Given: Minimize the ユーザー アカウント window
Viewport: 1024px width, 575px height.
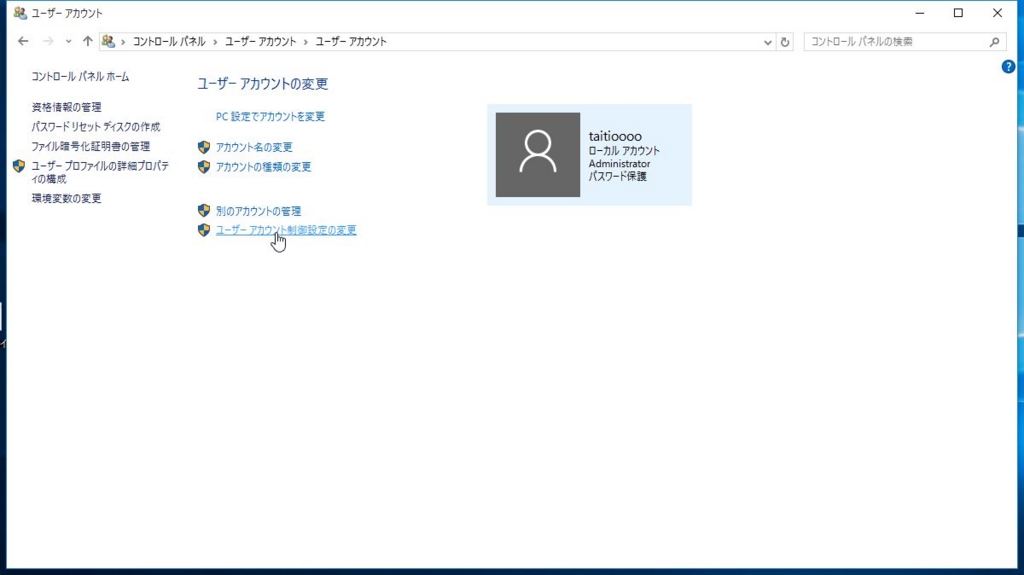Looking at the screenshot, I should point(920,13).
